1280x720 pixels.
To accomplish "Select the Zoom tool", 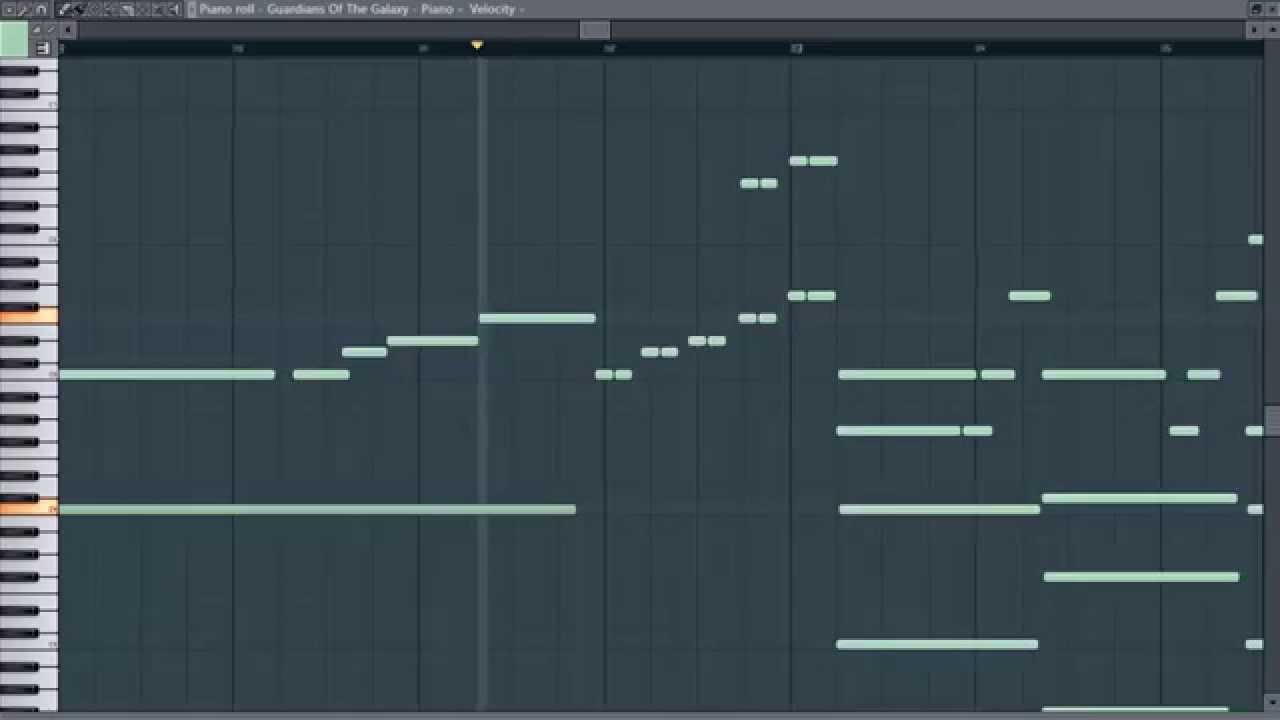I will (x=160, y=9).
